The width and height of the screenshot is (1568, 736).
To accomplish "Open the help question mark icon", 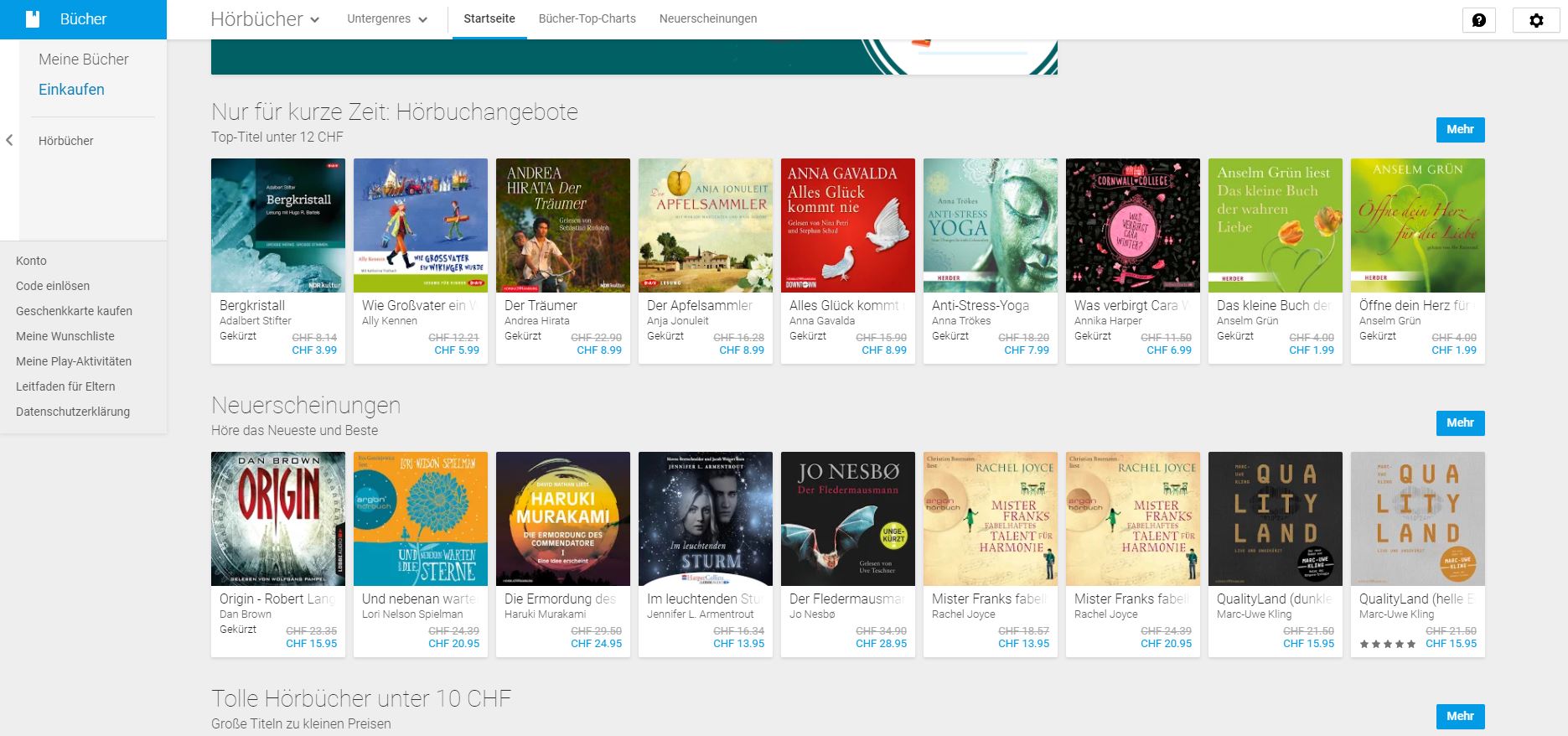I will click(x=1478, y=20).
